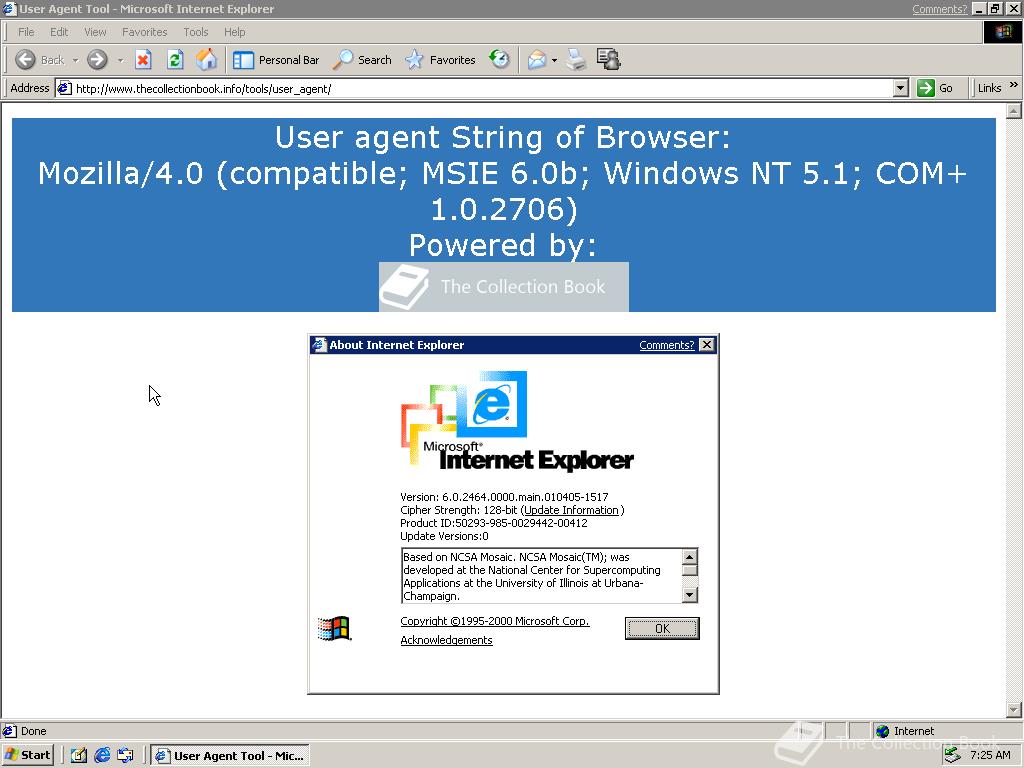Launch Internet Explorer from quick launch
Viewport: 1024px width, 768px height.
pyautogui.click(x=102, y=756)
